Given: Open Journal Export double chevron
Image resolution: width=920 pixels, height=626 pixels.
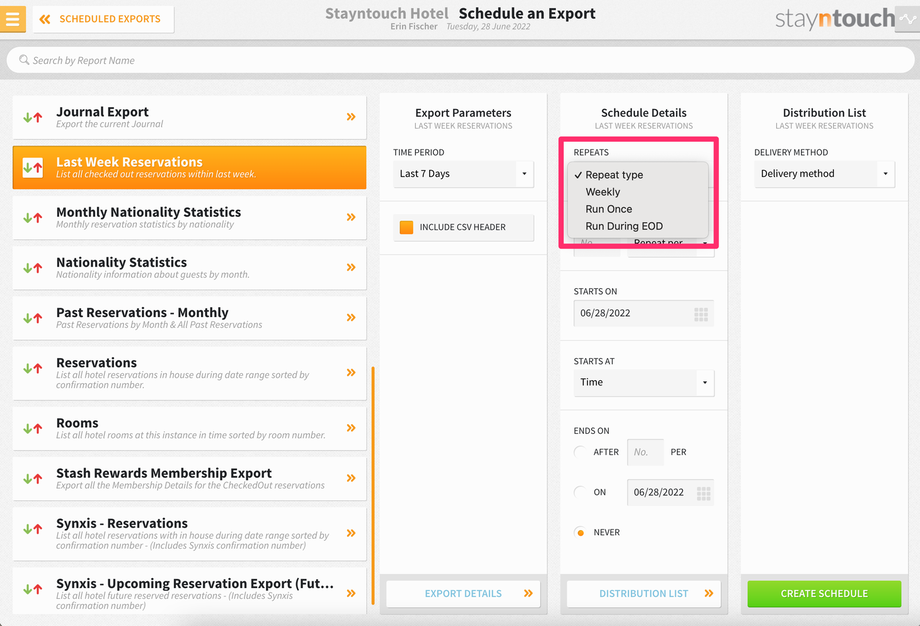Looking at the screenshot, I should click(351, 117).
